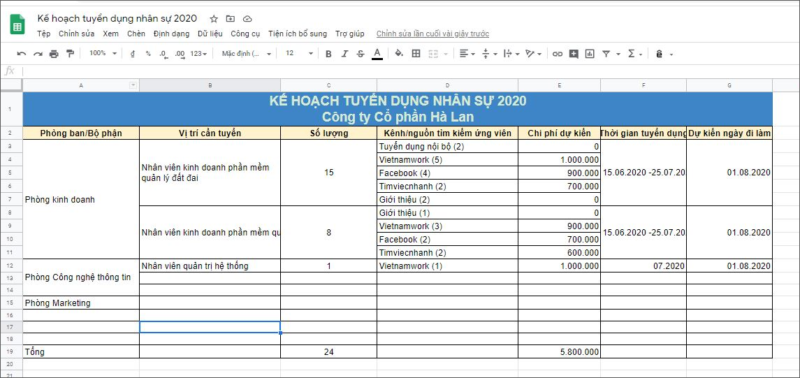Select column D header

(447, 85)
